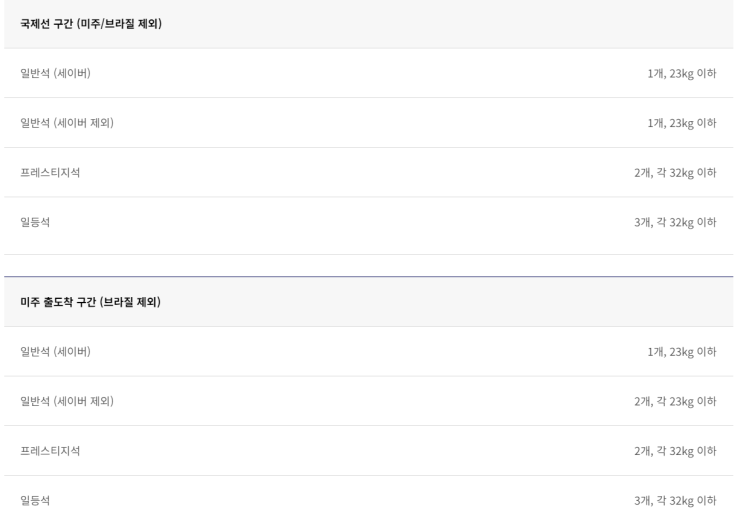Click 국제선 일반석 (세이버 제외) allowance 1개, 23kg 이하
Viewport: 743px width, 524px height.
[x=681, y=123]
